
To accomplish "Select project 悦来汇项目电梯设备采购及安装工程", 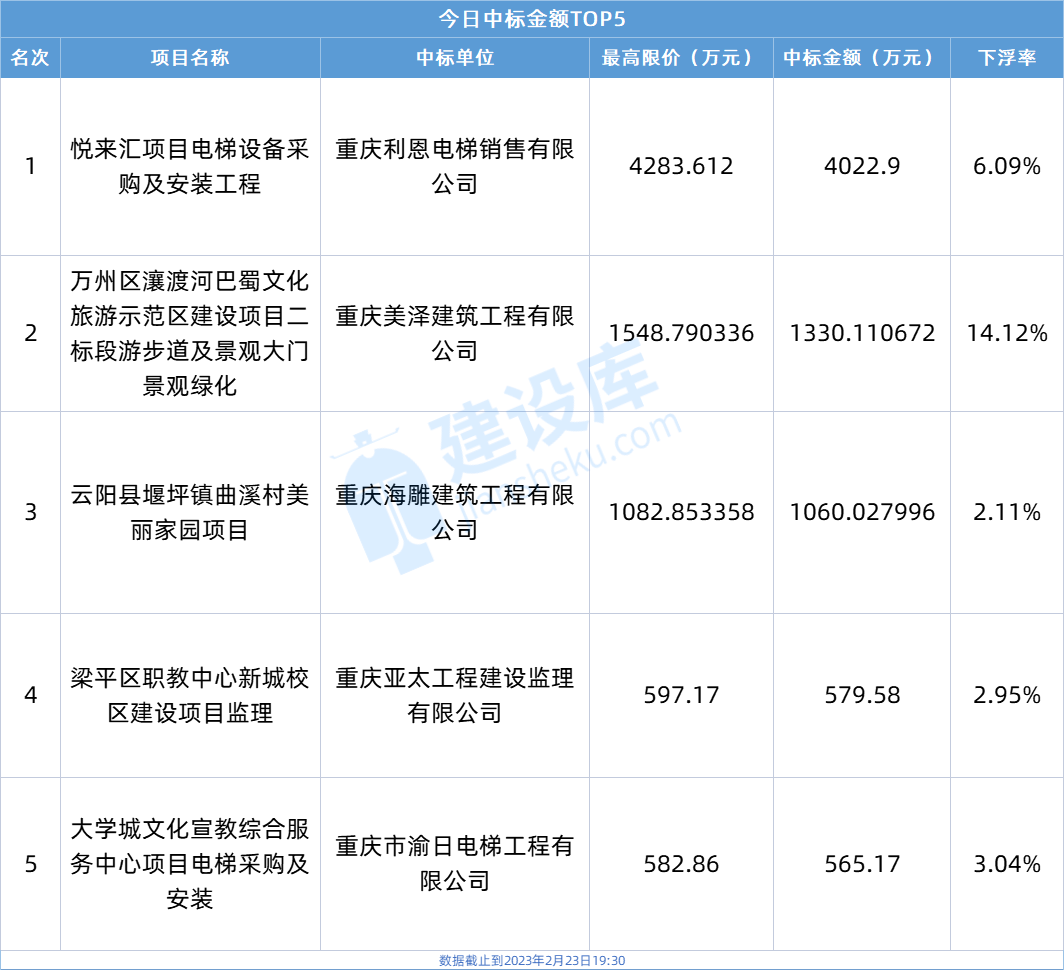I will [190, 166].
